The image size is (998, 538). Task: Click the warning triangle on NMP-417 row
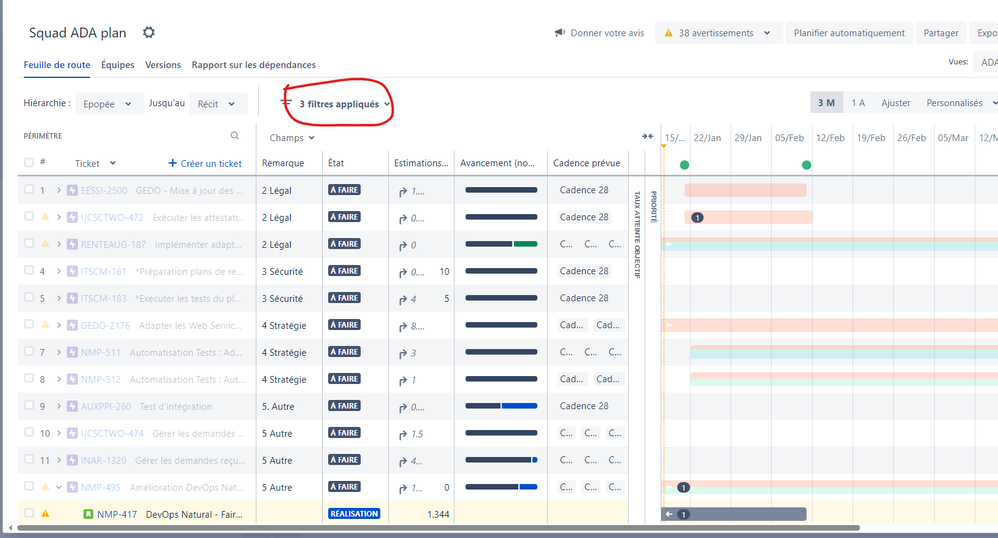coord(45,513)
